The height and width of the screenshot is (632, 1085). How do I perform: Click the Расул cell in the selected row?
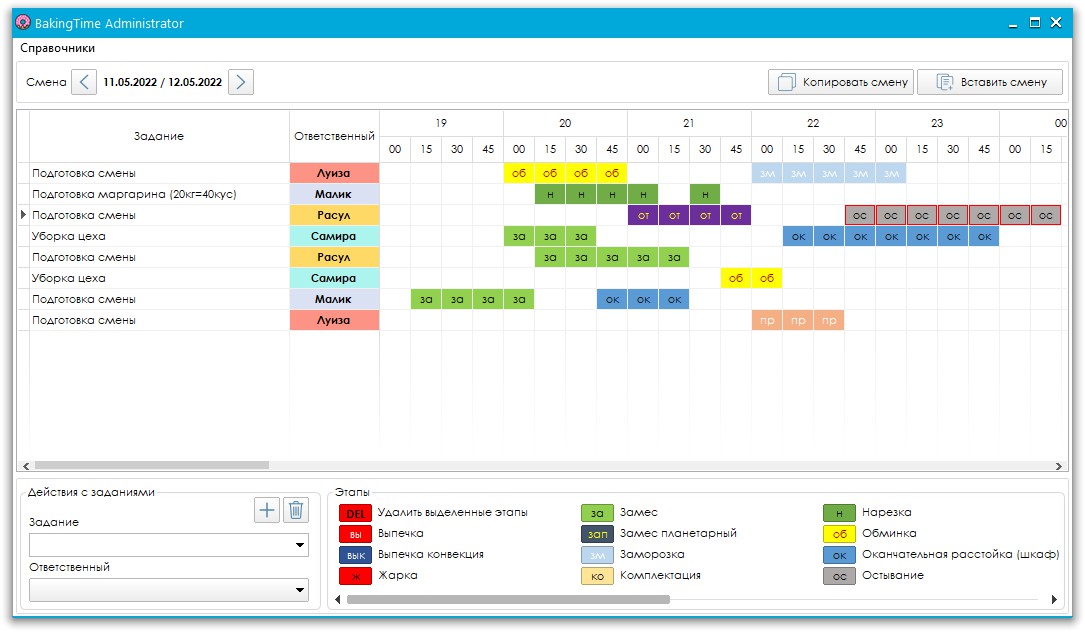point(334,215)
